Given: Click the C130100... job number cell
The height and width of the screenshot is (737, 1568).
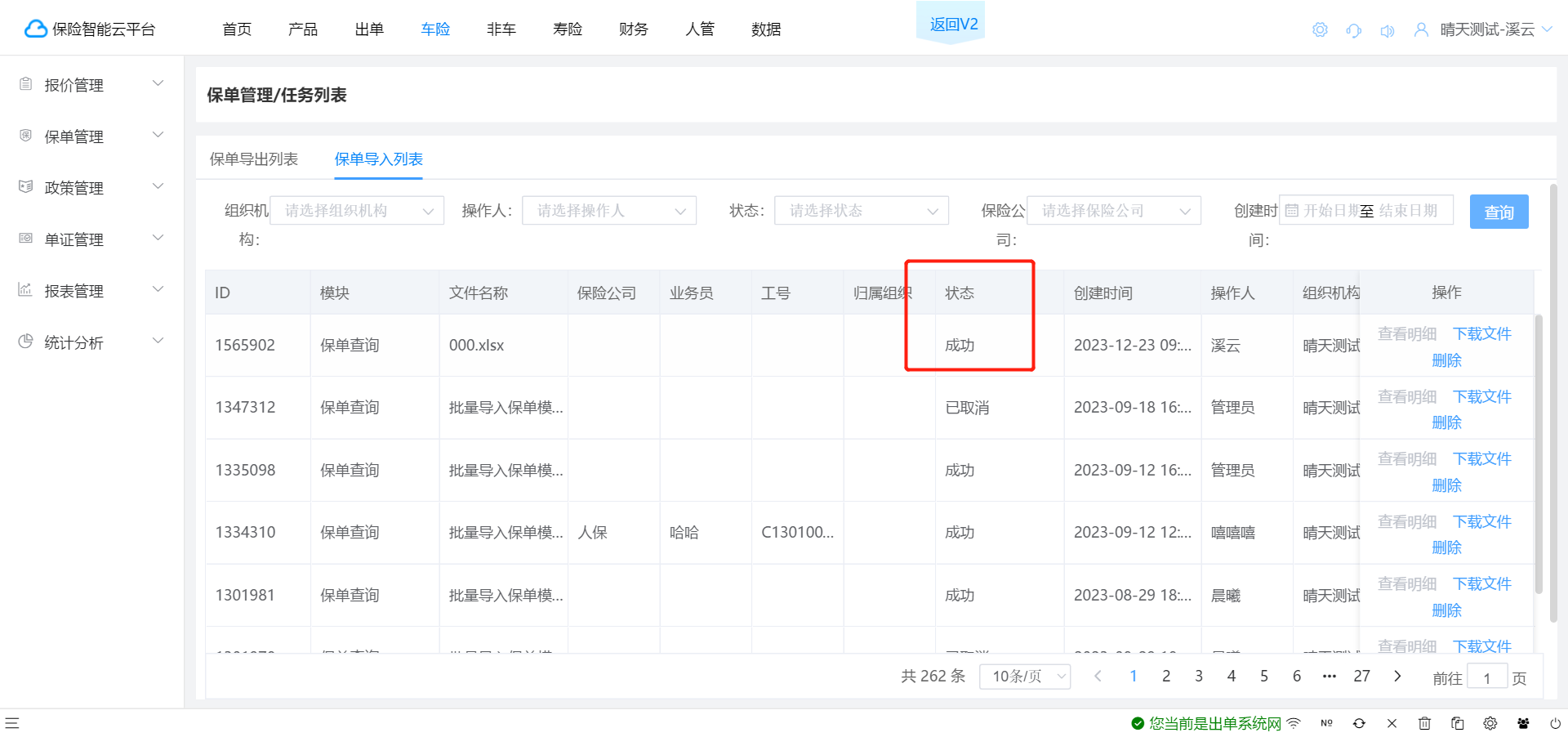Looking at the screenshot, I should pyautogui.click(x=797, y=533).
